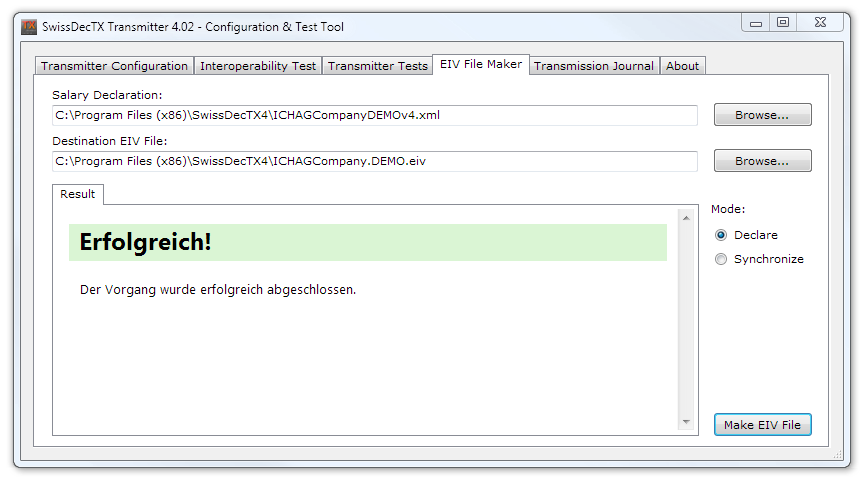Browse for the Destination EIV File

[x=762, y=161]
